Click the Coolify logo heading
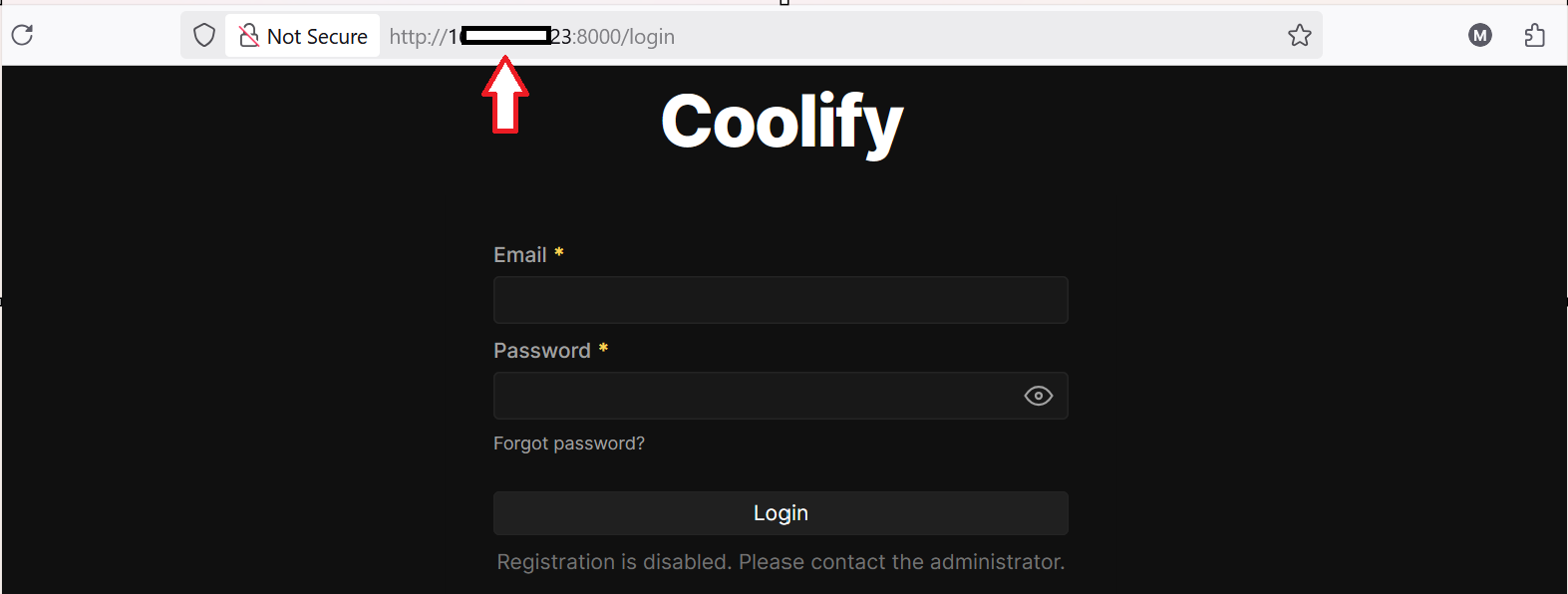The height and width of the screenshot is (594, 1568). point(783,122)
